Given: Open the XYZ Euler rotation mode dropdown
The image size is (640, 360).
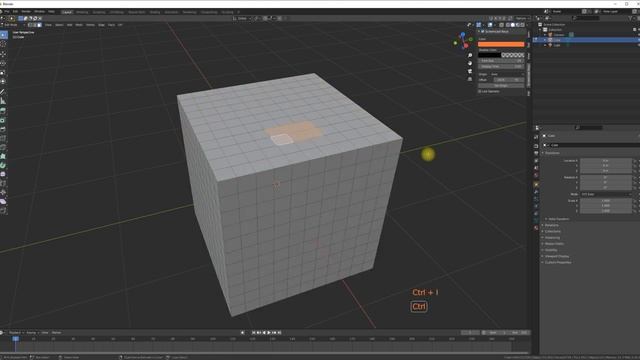Looking at the screenshot, I should 606,194.
